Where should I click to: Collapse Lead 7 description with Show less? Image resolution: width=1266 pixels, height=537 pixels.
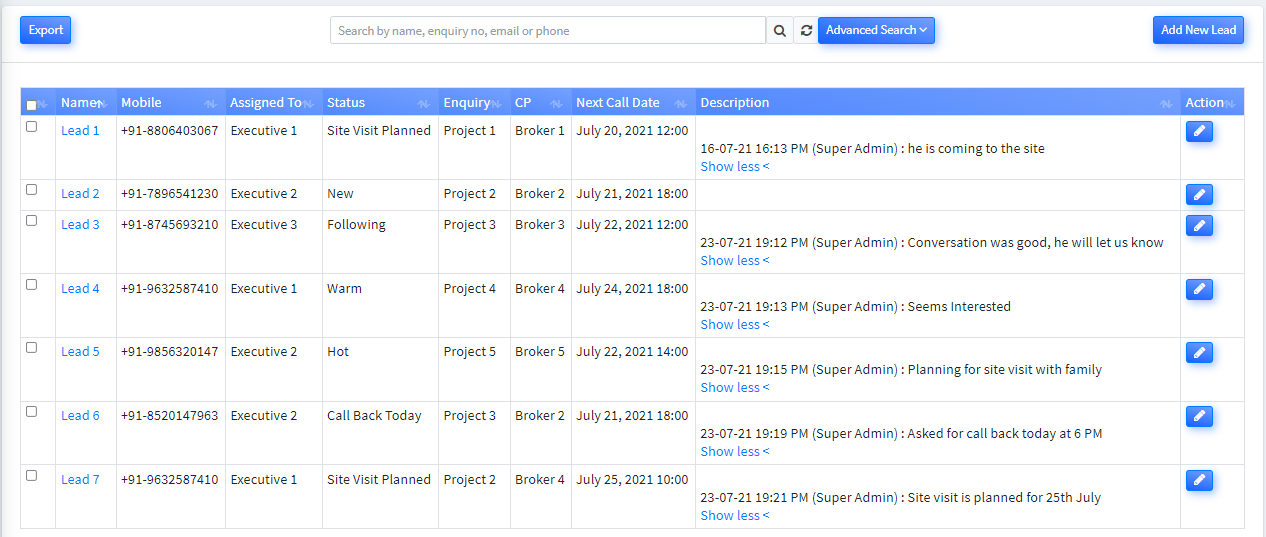[x=735, y=515]
